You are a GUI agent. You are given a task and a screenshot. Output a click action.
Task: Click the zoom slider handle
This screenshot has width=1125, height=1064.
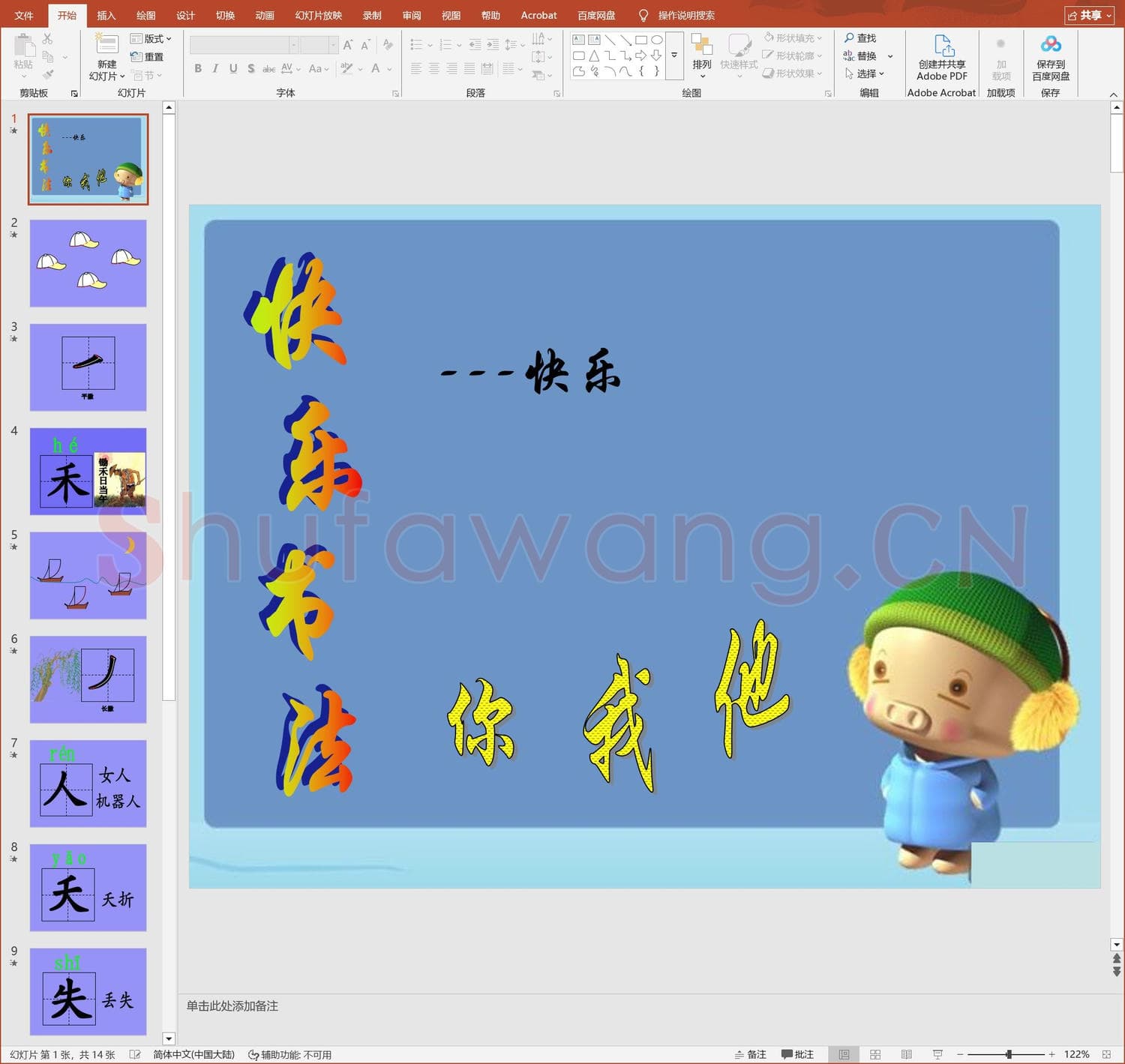pyautogui.click(x=1009, y=1054)
